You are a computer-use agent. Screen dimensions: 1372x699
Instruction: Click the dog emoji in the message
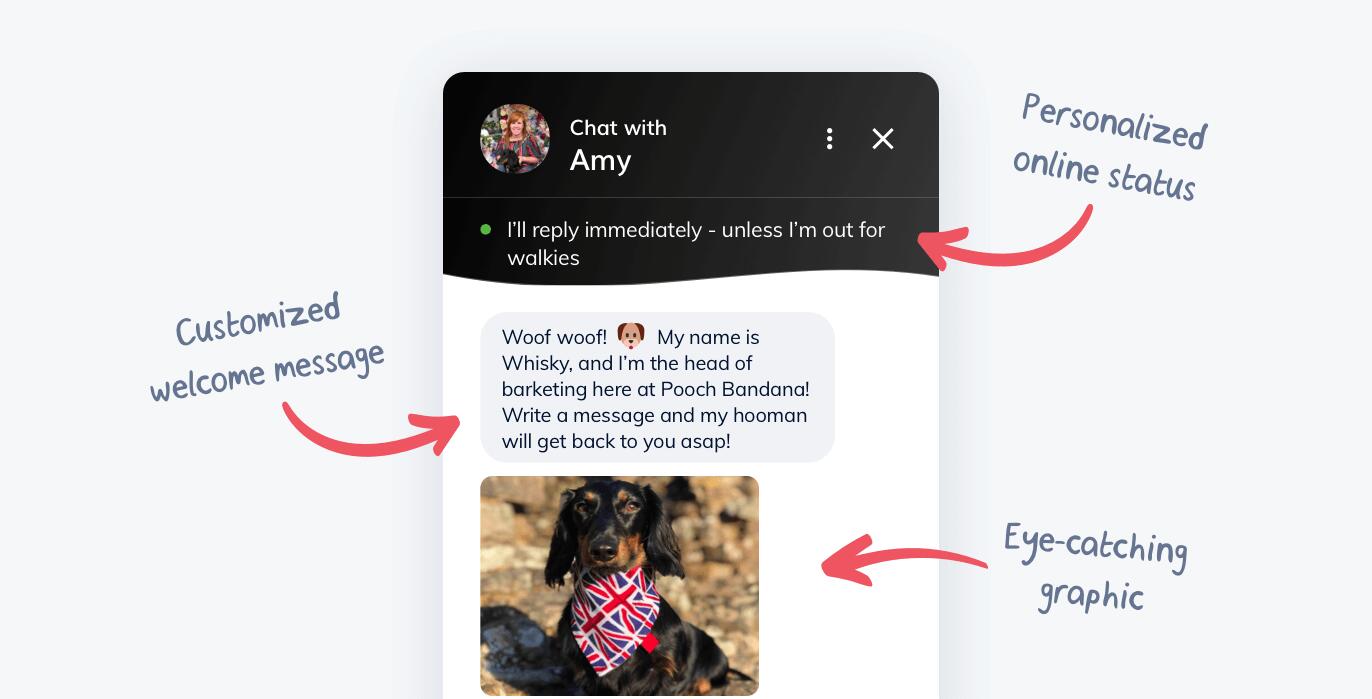click(x=631, y=336)
